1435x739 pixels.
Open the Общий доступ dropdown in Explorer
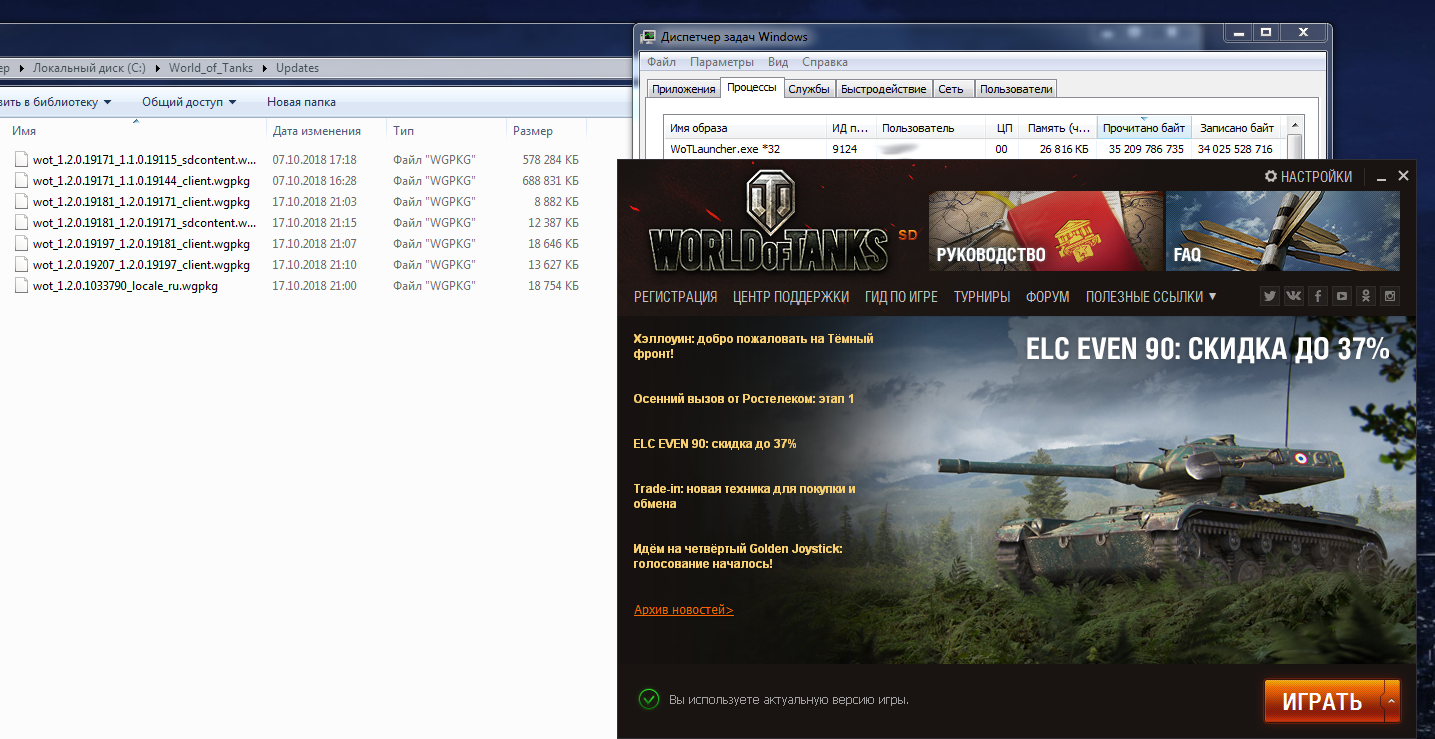coord(189,102)
